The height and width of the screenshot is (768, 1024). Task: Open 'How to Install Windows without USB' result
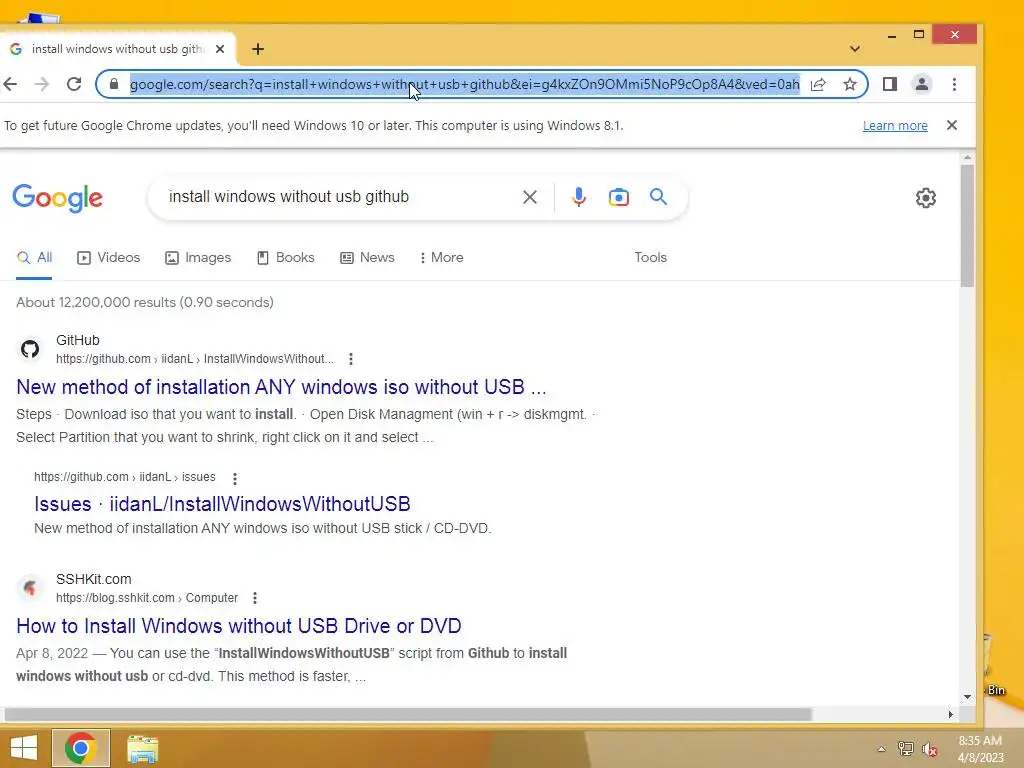[238, 626]
